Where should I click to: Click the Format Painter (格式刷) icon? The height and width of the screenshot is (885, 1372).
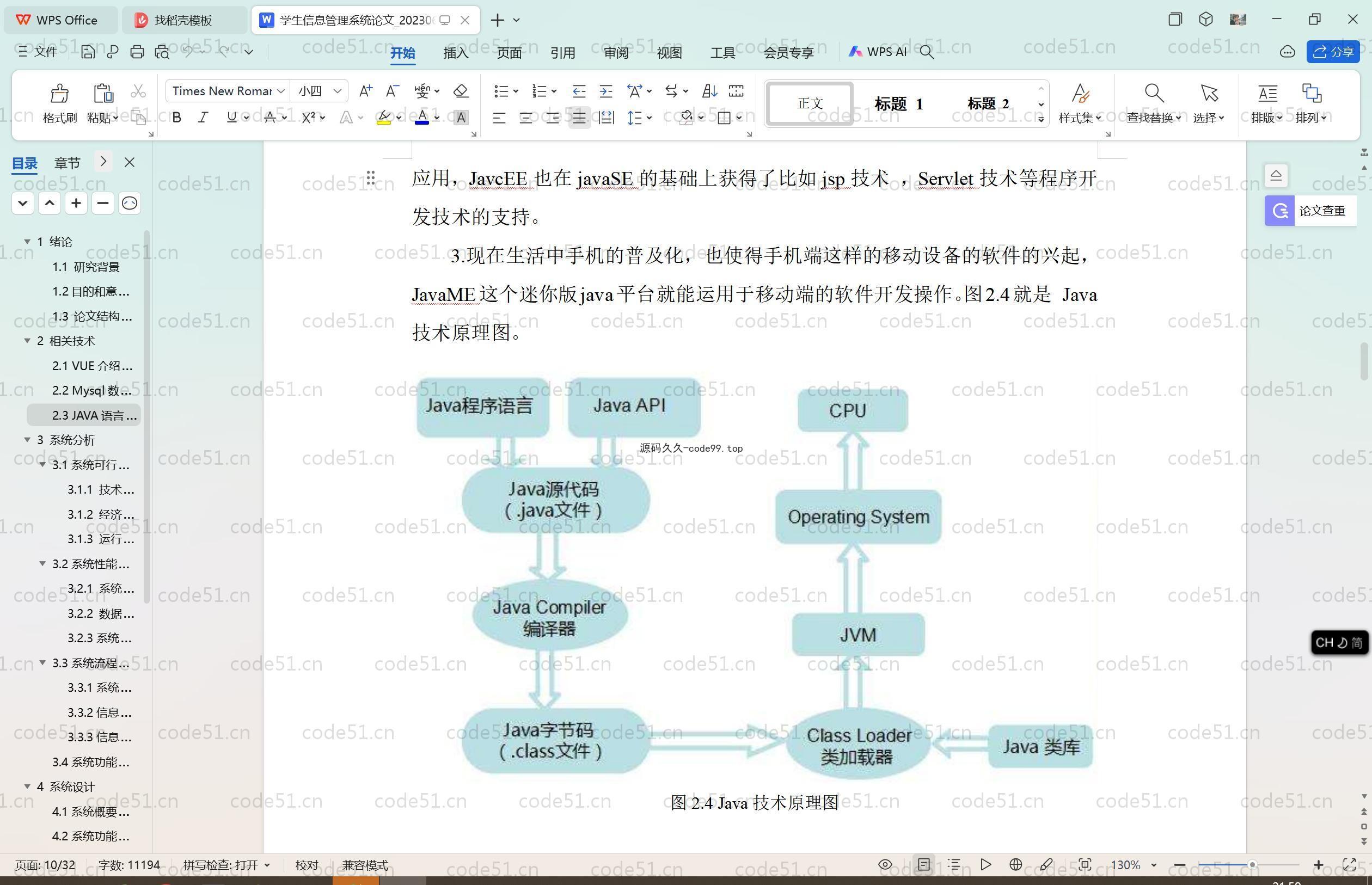click(59, 93)
